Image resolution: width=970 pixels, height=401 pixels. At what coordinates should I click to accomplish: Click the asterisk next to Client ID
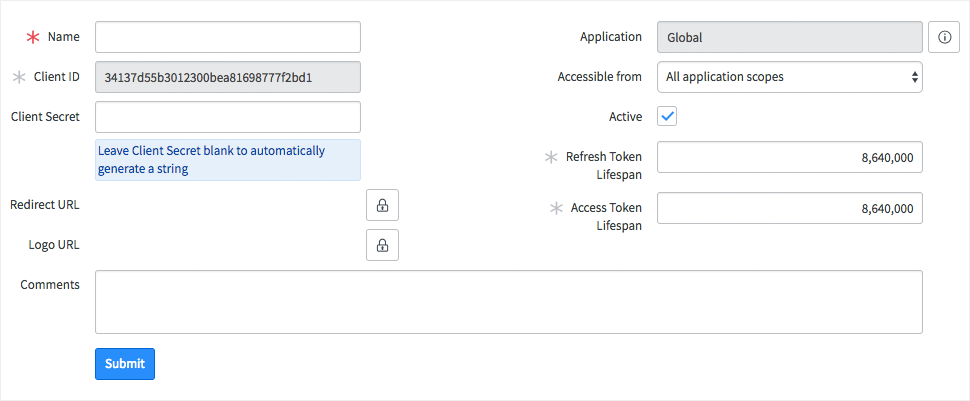[x=18, y=77]
